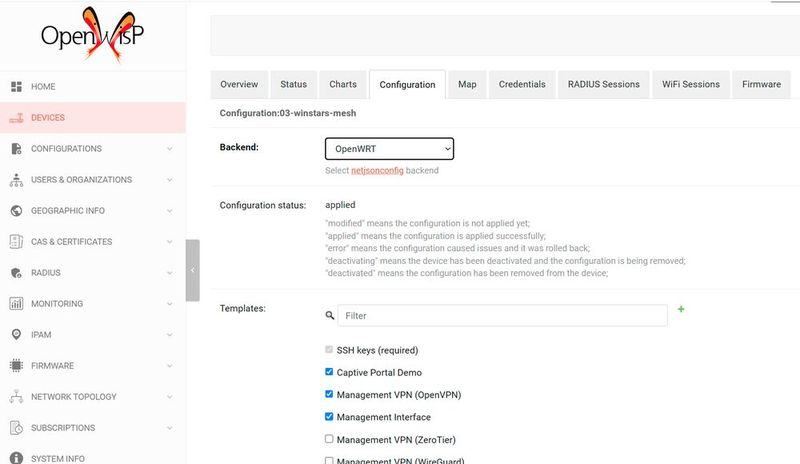Click the Home sidebar icon
Viewport: 800px width, 464px height.
point(16,87)
